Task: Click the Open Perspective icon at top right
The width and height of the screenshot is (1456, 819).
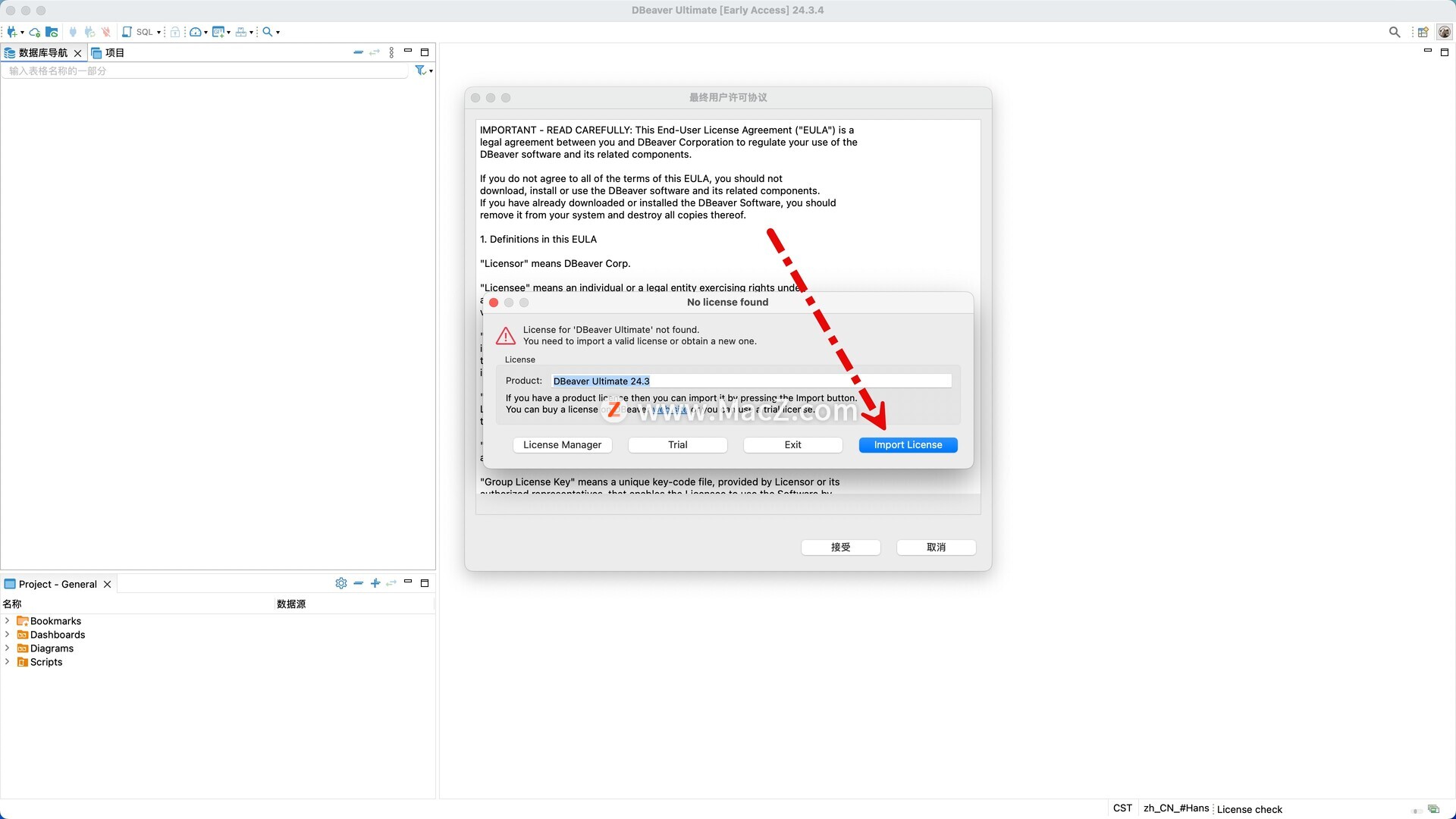Action: click(x=1423, y=32)
